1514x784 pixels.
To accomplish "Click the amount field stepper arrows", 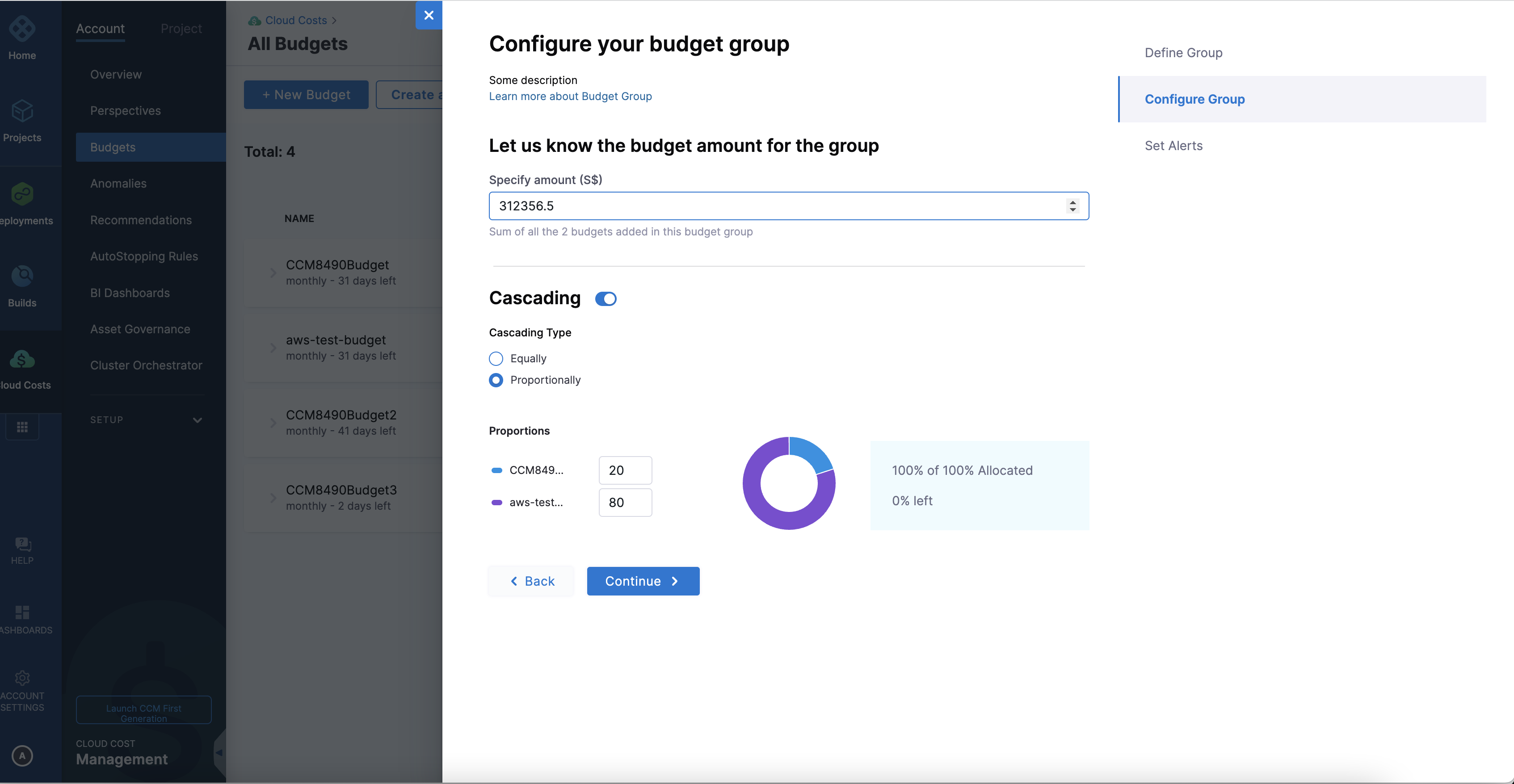I will [x=1072, y=205].
